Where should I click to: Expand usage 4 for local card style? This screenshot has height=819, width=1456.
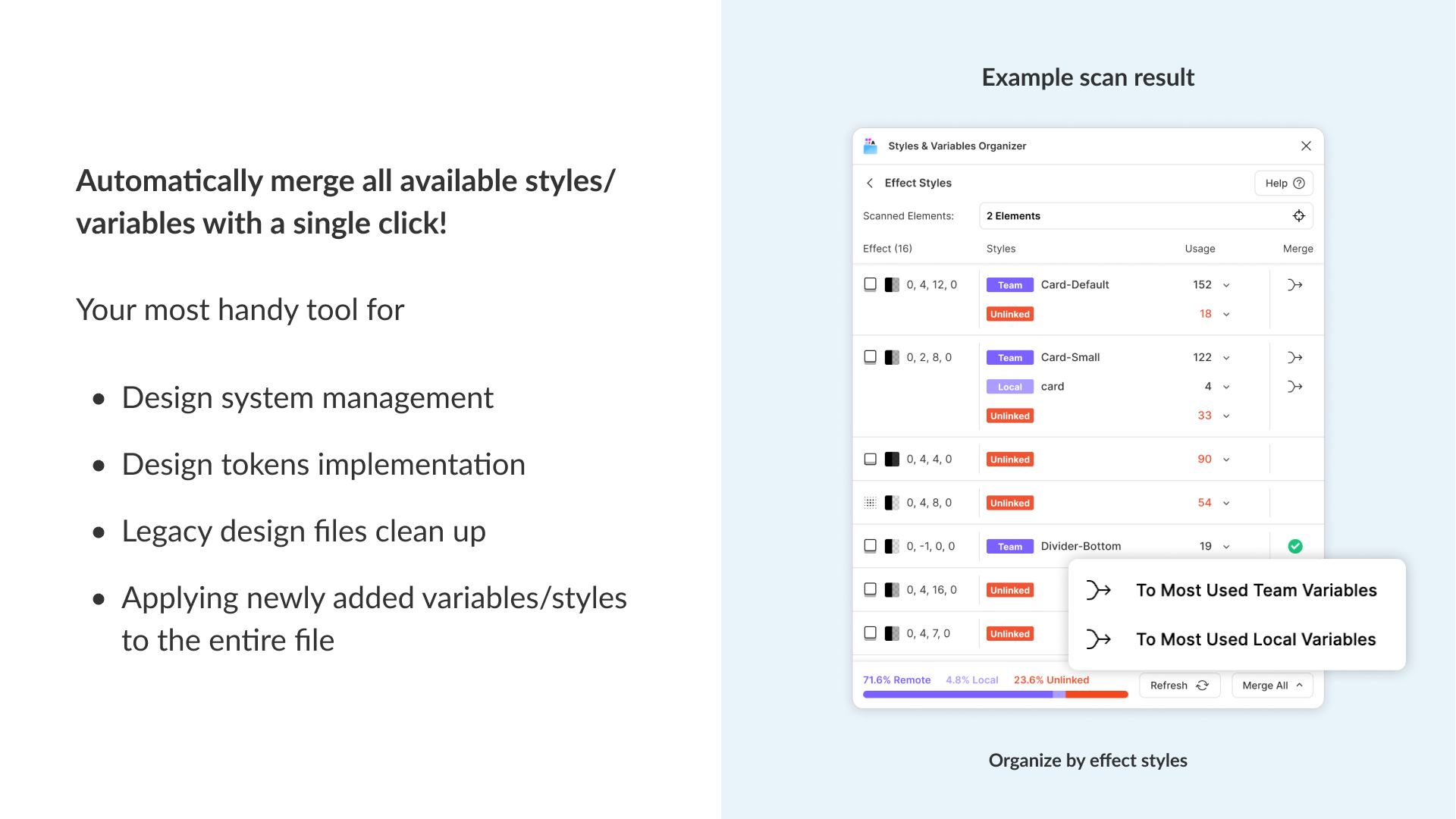tap(1226, 387)
